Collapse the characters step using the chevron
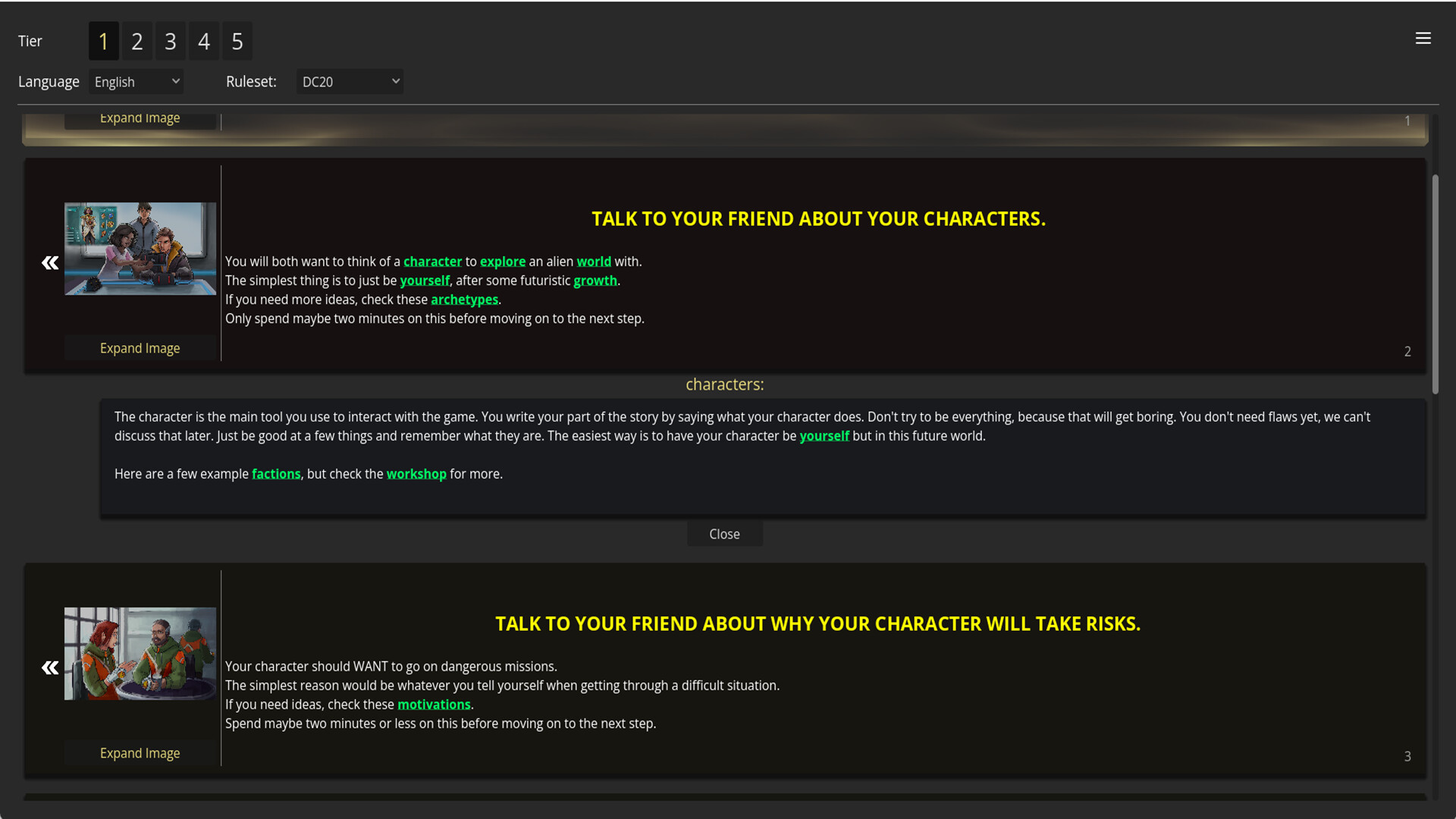The width and height of the screenshot is (1456, 819). [x=49, y=262]
